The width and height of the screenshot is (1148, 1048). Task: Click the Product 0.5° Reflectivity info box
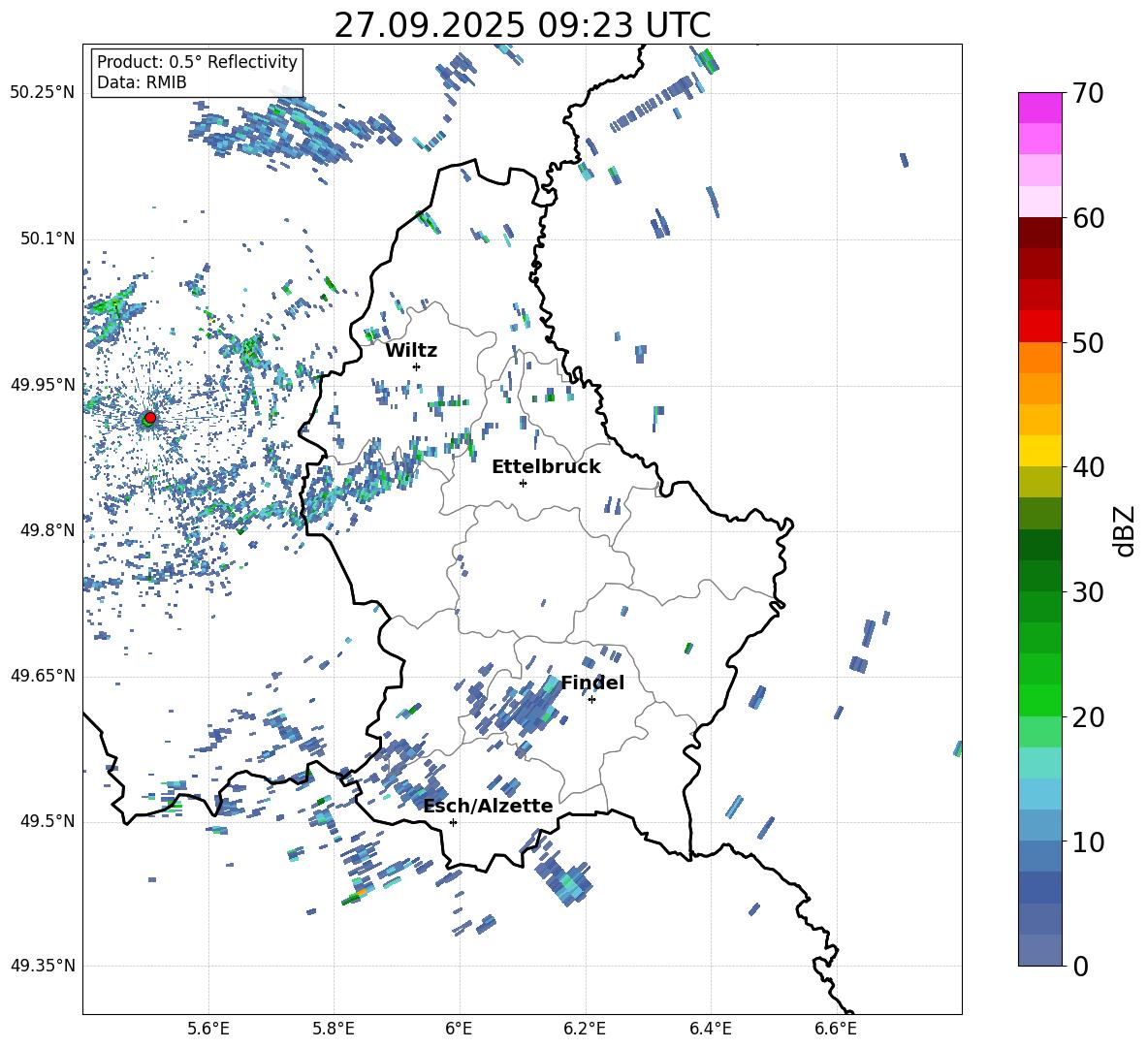pos(197,73)
